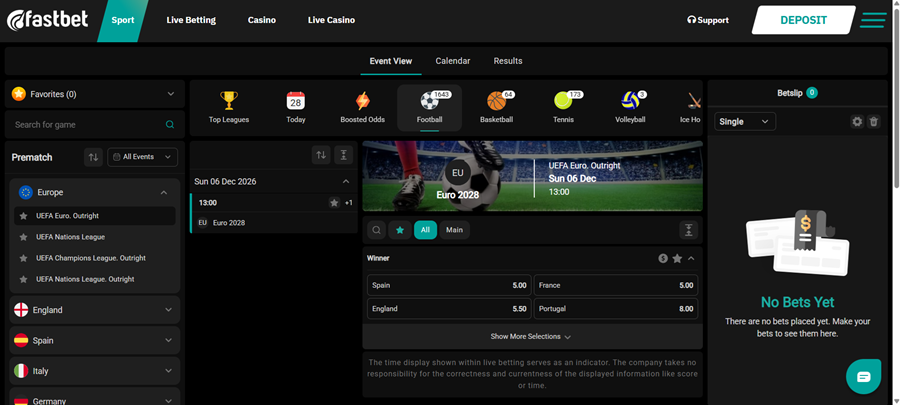Screen dimensions: 900x405
Task: Open the Single bet type dropdown
Action: [x=744, y=122]
